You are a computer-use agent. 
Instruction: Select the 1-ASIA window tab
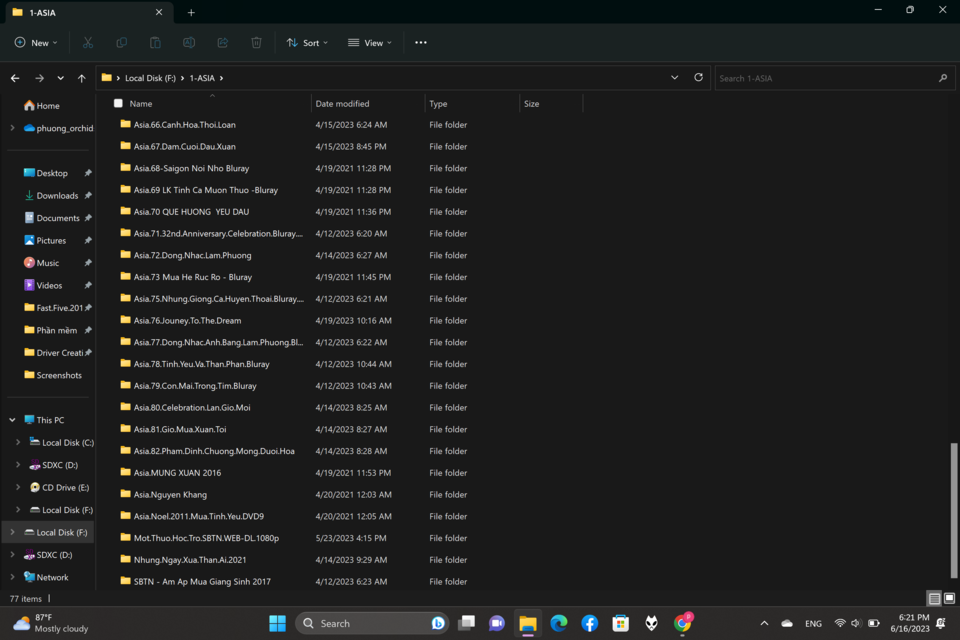pos(89,12)
